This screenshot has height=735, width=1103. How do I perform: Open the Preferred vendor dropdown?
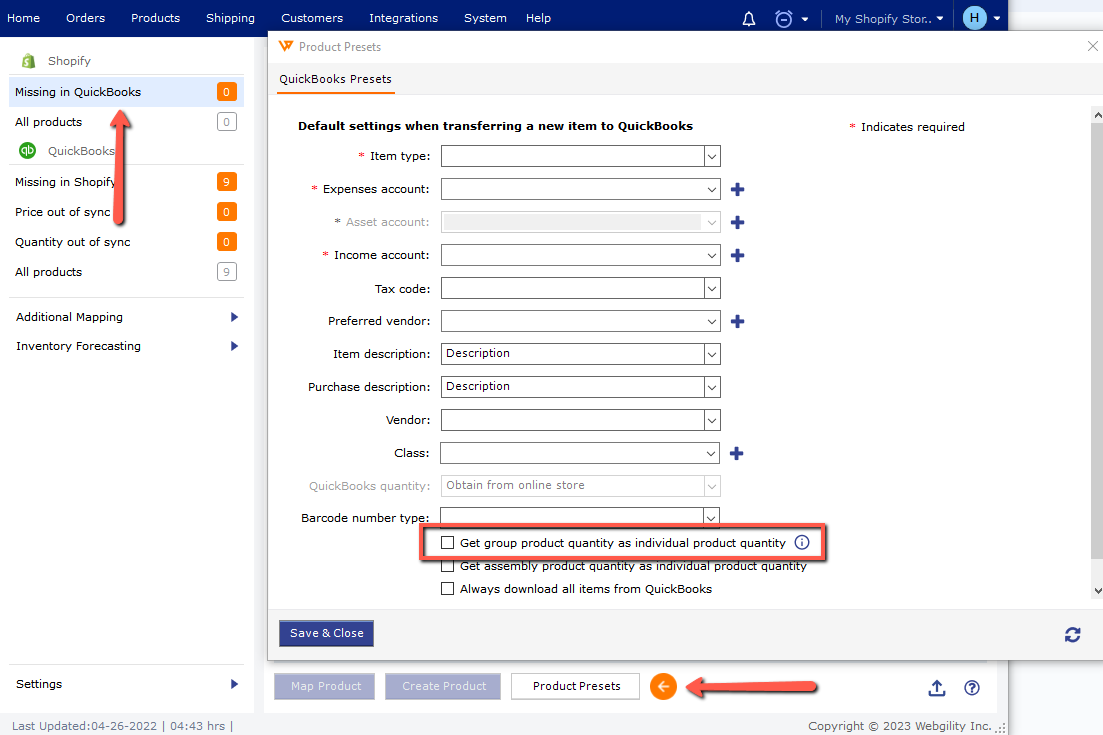(712, 321)
